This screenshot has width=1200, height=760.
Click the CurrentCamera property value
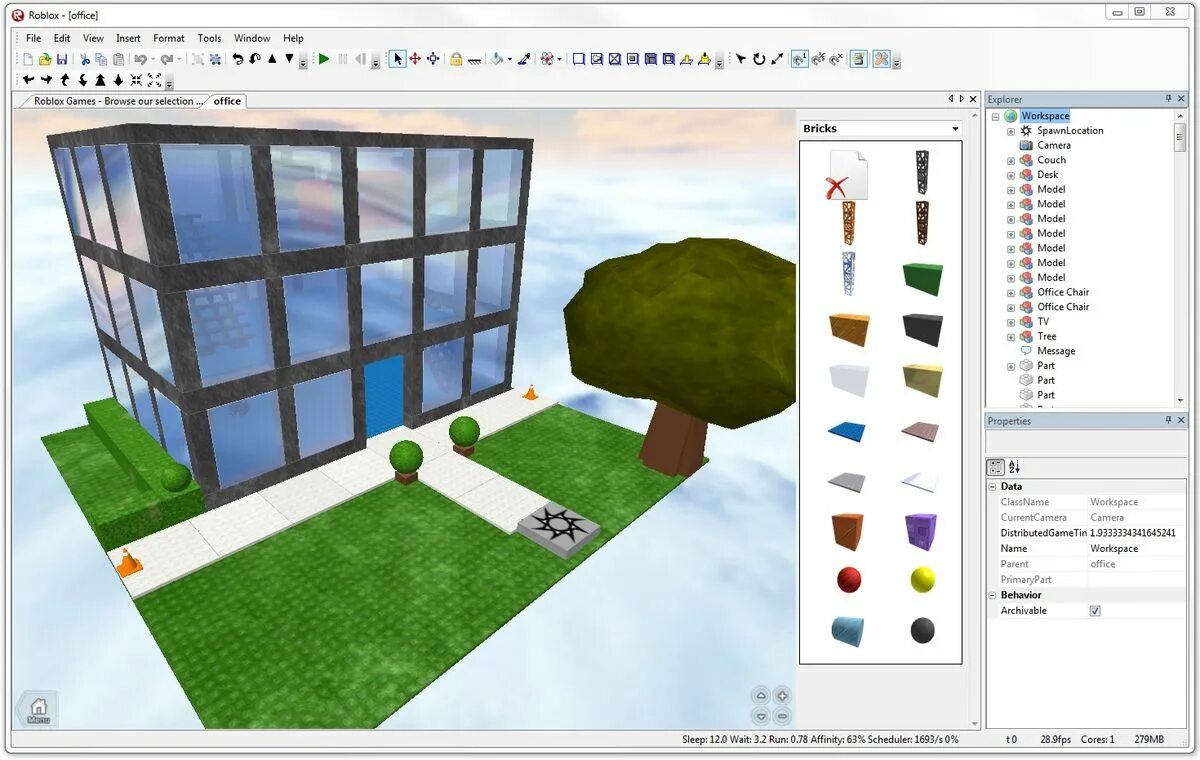(x=1137, y=518)
